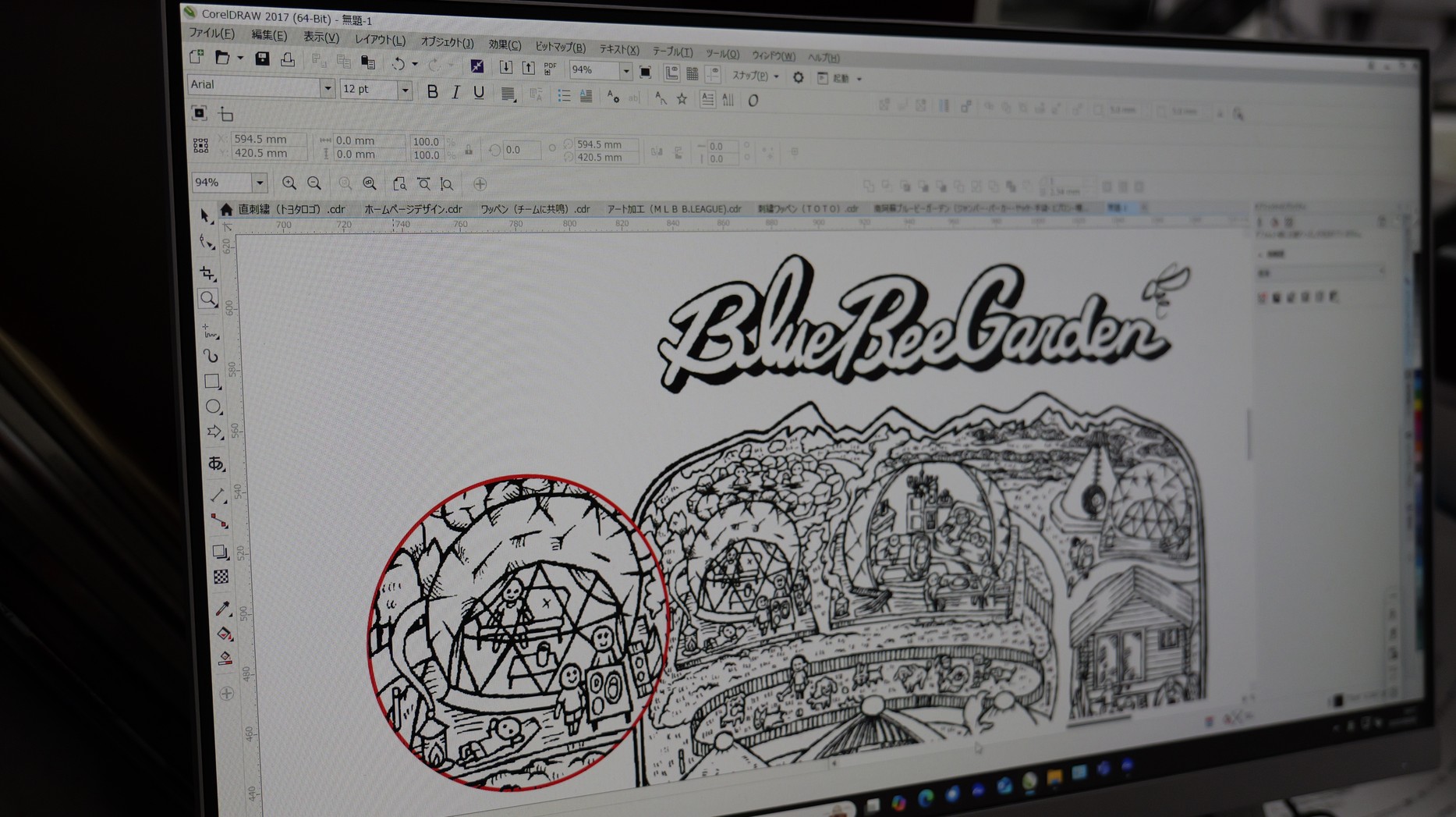The width and height of the screenshot is (1456, 817).
Task: Select the Ellipse tool
Action: pos(213,407)
